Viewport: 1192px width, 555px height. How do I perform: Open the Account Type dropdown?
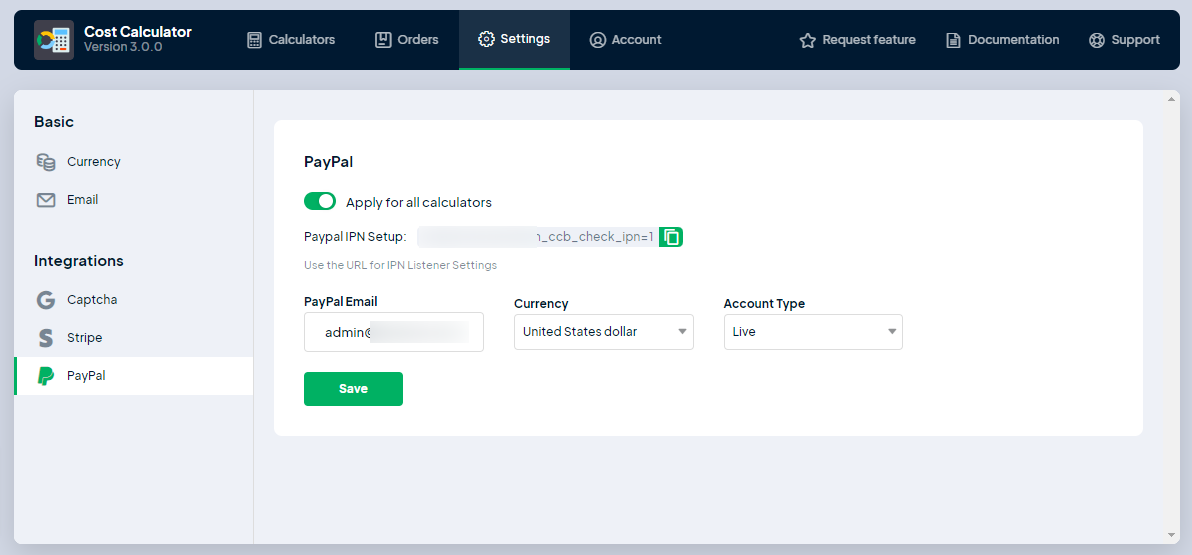(x=813, y=332)
